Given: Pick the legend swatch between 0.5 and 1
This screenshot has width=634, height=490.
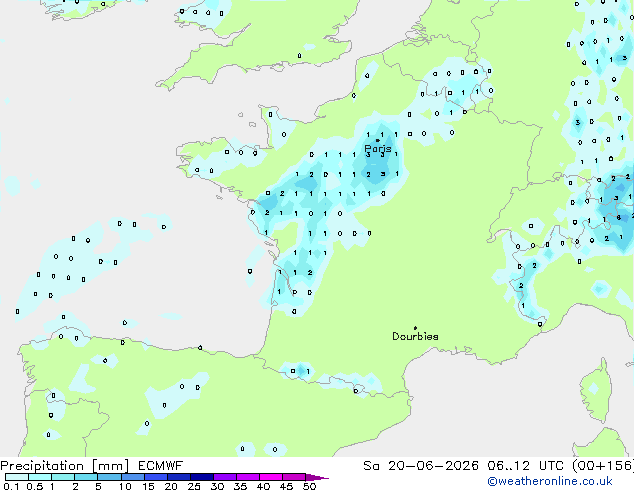Looking at the screenshot, I should click(40, 477).
